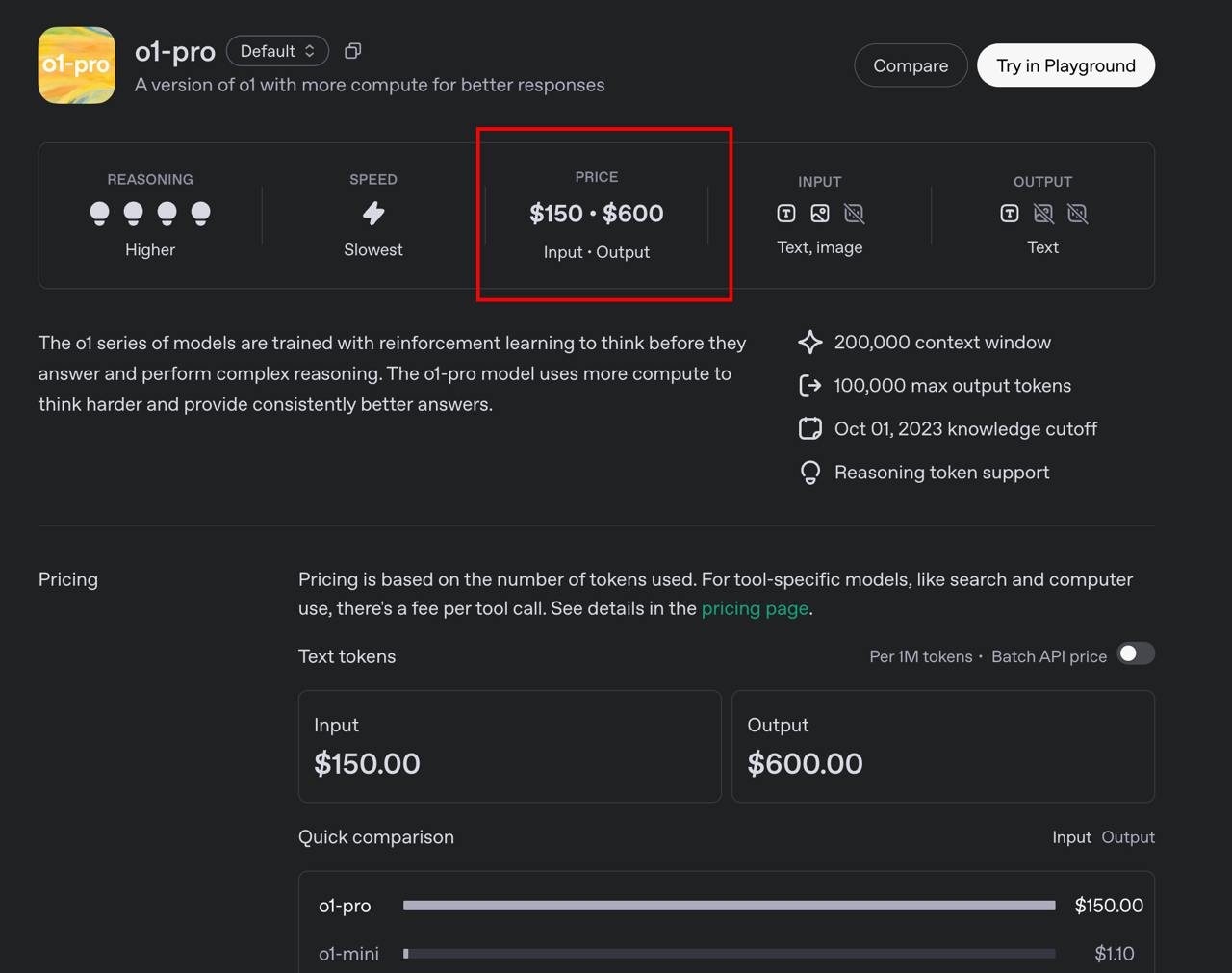Click the Output disabled audio icon
The image size is (1232, 973).
click(1077, 214)
